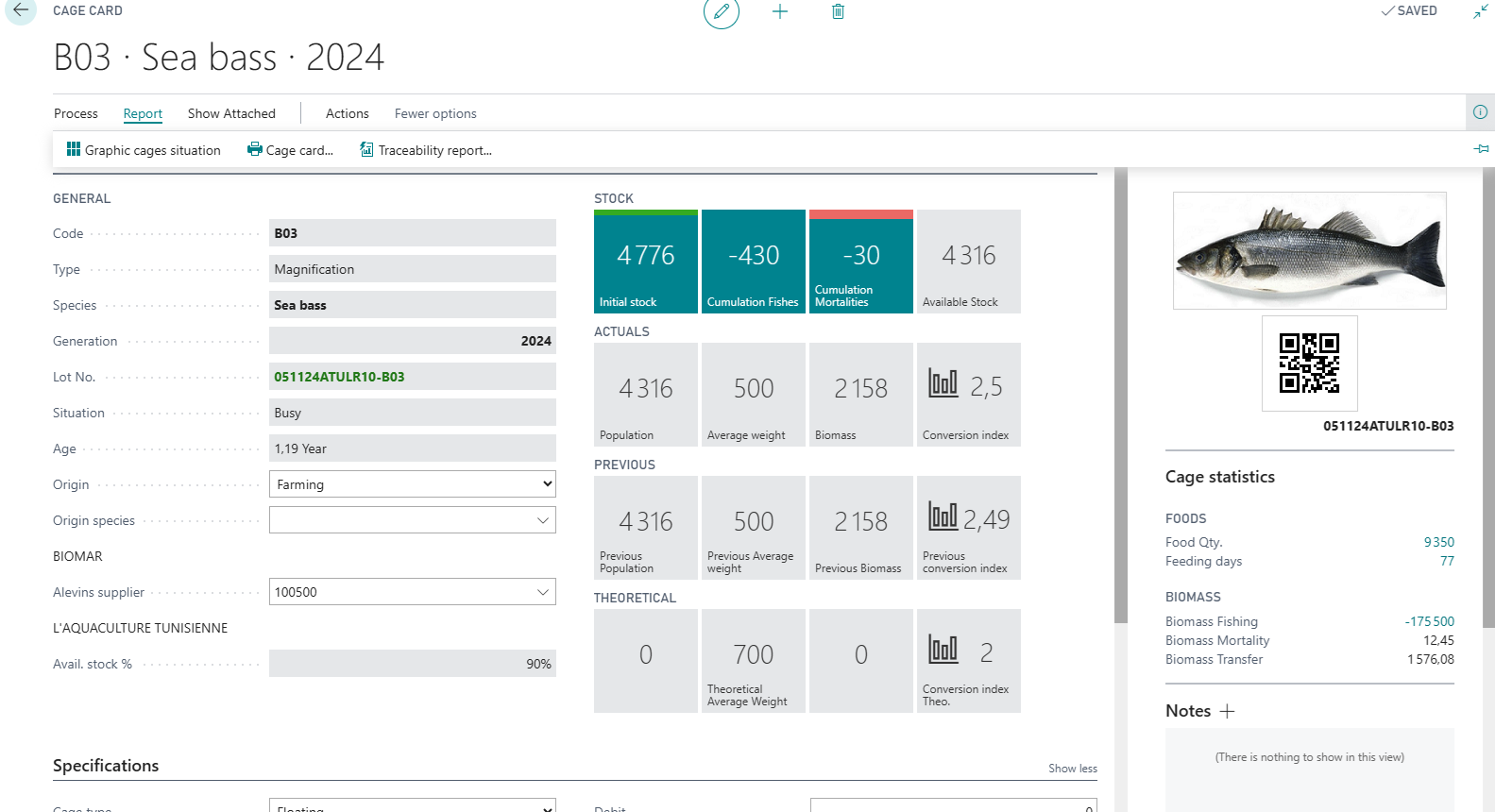The height and width of the screenshot is (812, 1495).
Task: Click Fewer options
Action: coord(435,113)
